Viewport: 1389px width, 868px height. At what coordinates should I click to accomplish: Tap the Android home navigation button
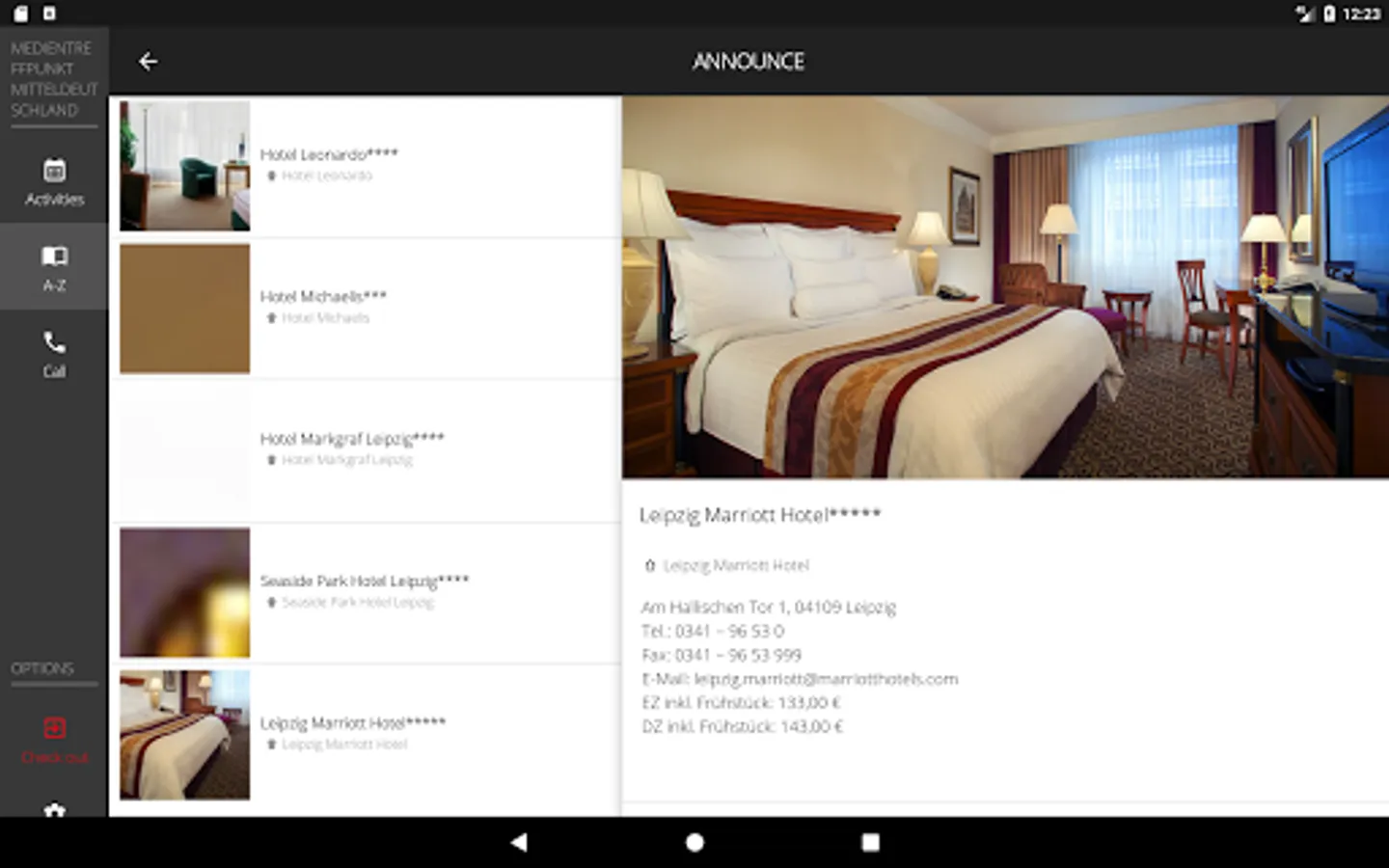pyautogui.click(x=694, y=842)
